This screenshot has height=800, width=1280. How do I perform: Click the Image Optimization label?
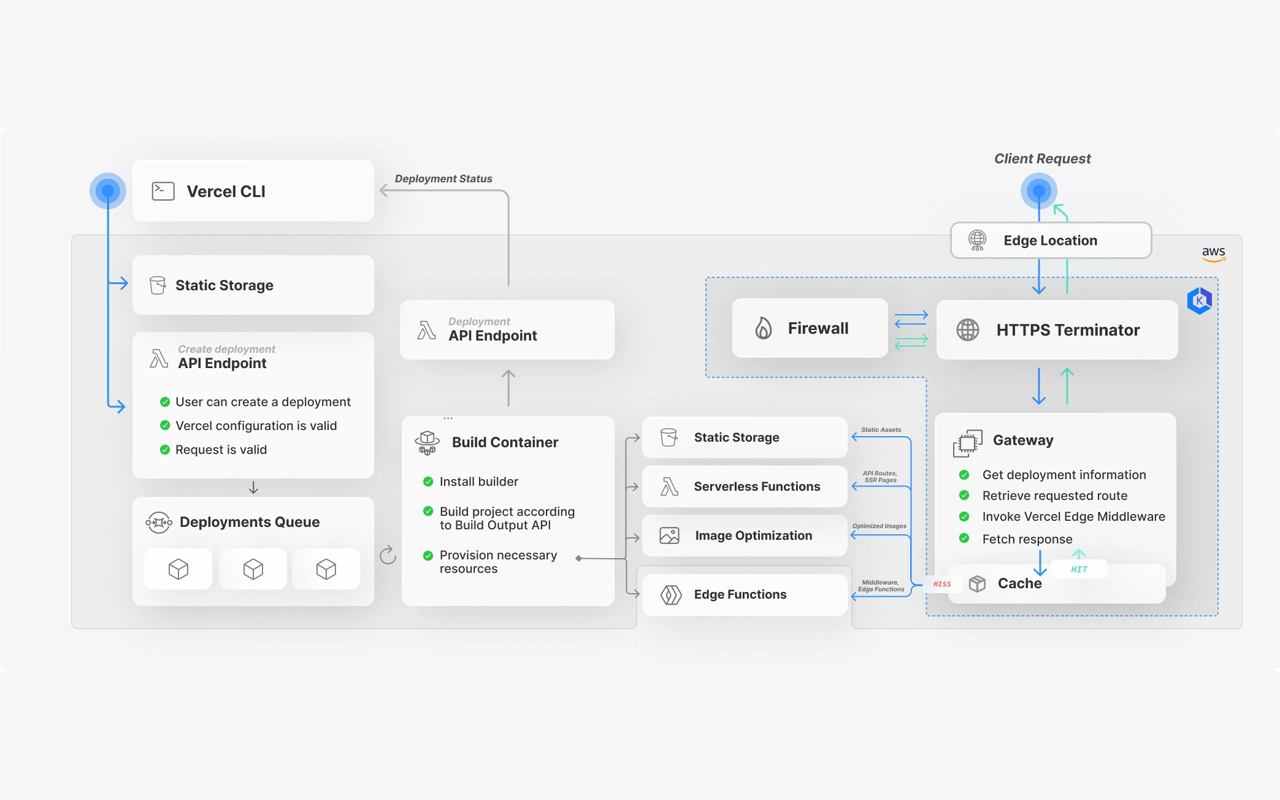754,535
